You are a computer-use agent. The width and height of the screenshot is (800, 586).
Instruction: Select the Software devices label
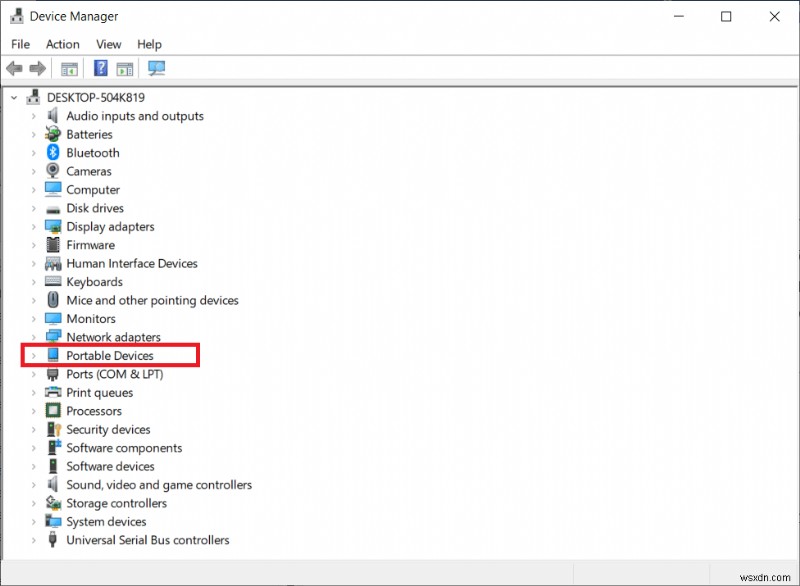(x=110, y=466)
